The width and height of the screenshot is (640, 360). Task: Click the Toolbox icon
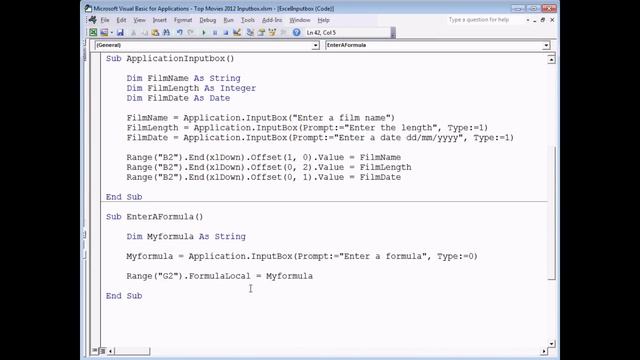point(283,33)
